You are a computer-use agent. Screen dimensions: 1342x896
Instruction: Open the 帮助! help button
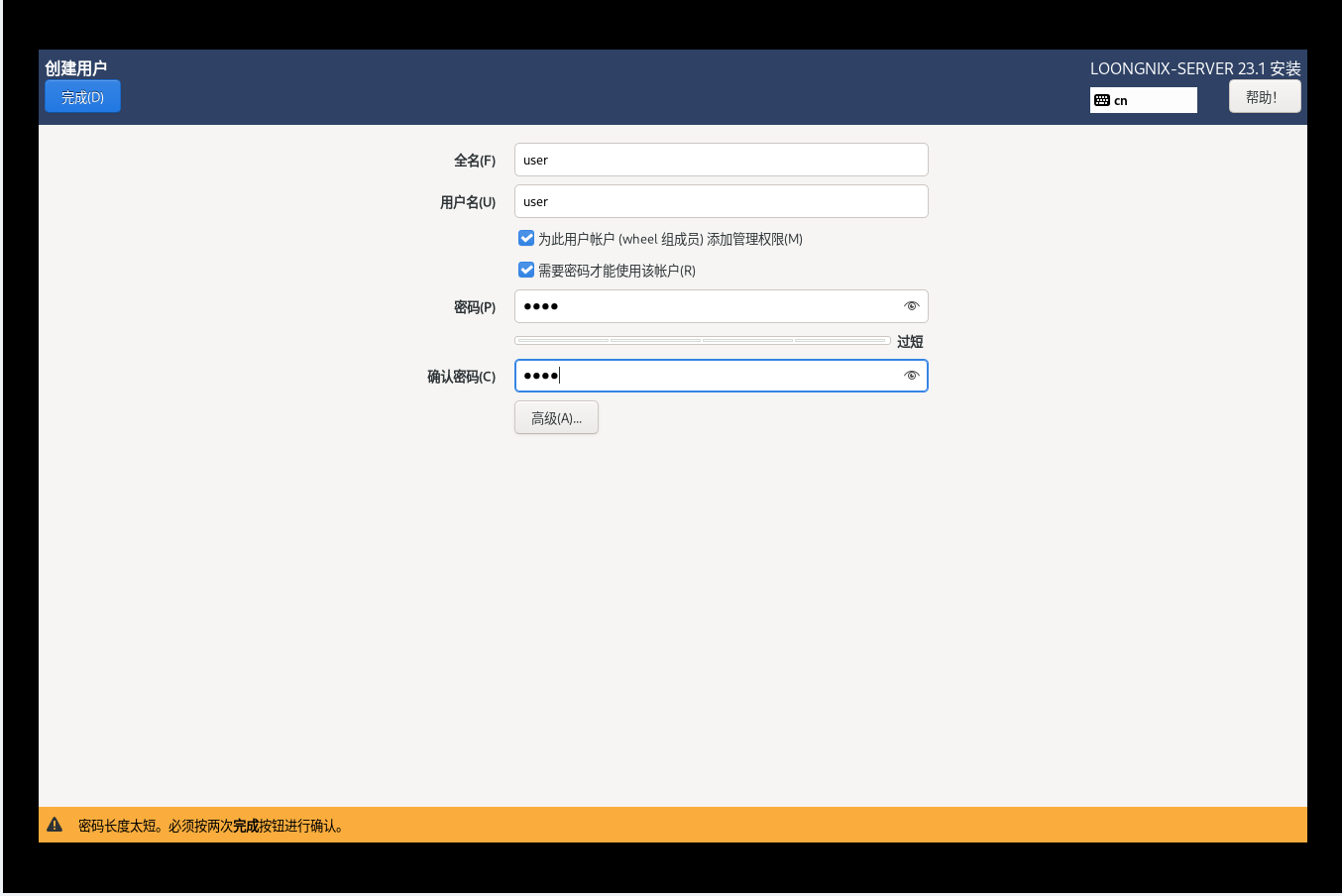pyautogui.click(x=1265, y=96)
